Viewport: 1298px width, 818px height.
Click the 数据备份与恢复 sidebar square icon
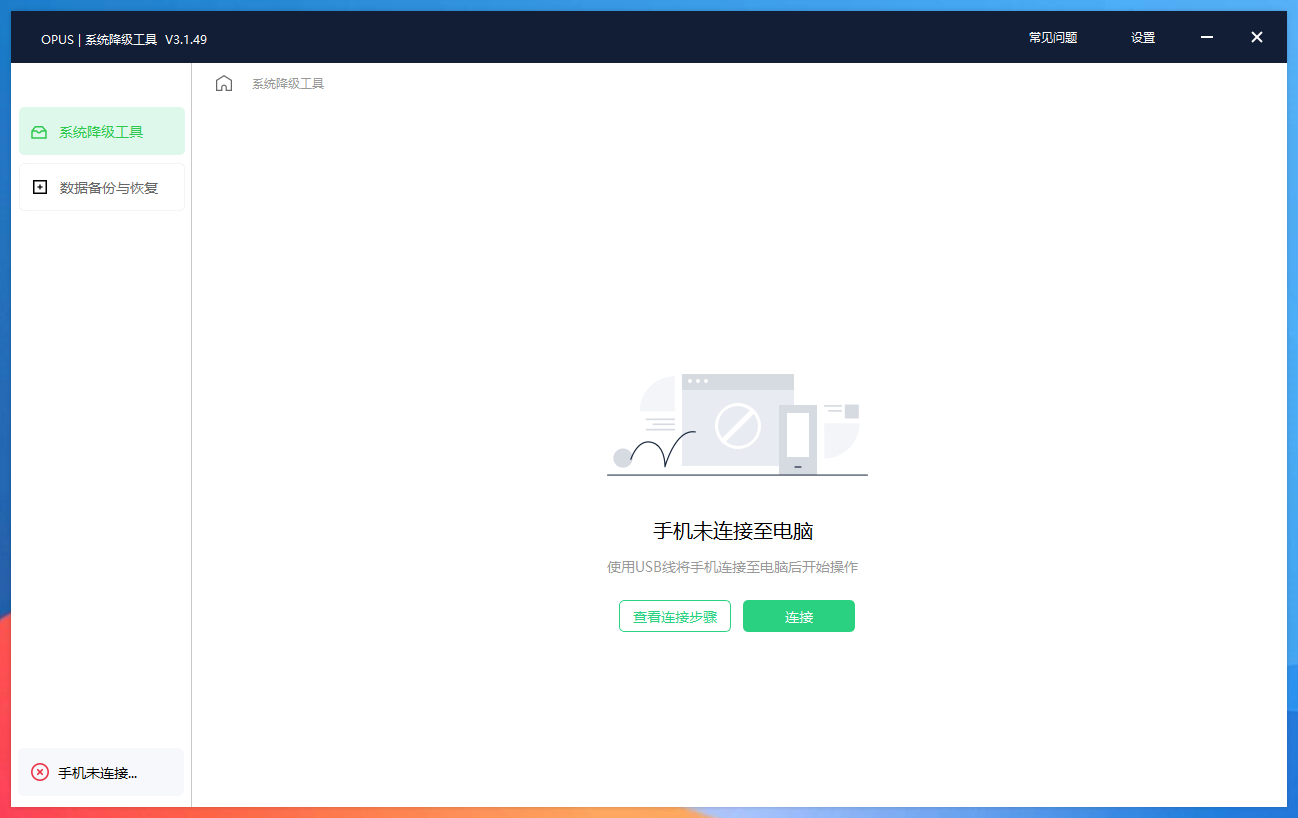(40, 187)
